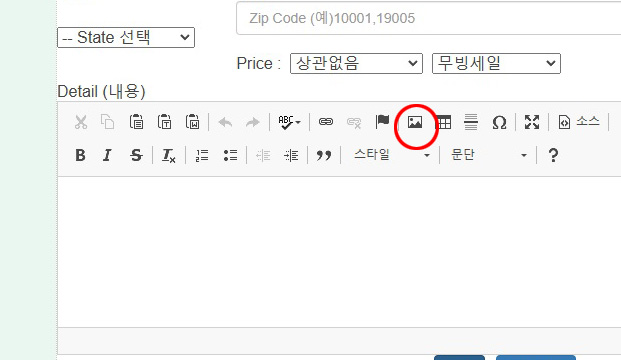
Task: Click the question mark help button
Action: [x=553, y=155]
